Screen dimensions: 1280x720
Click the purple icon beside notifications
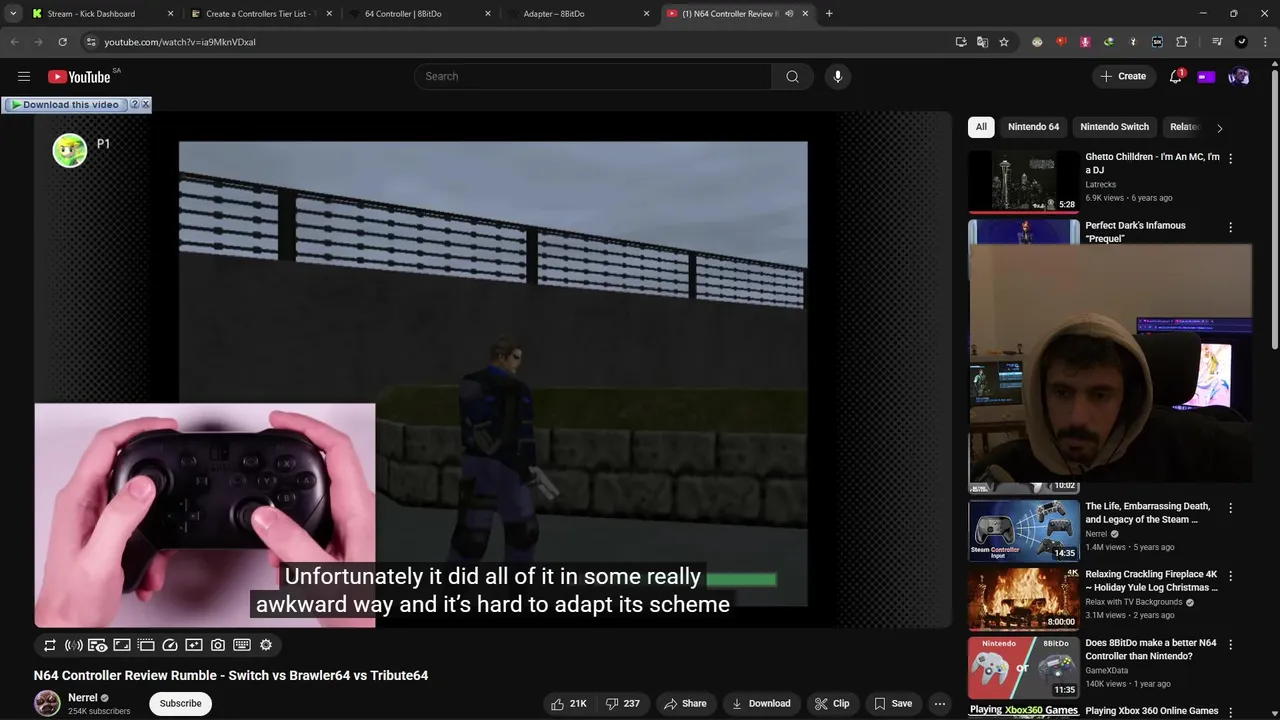pos(1206,77)
